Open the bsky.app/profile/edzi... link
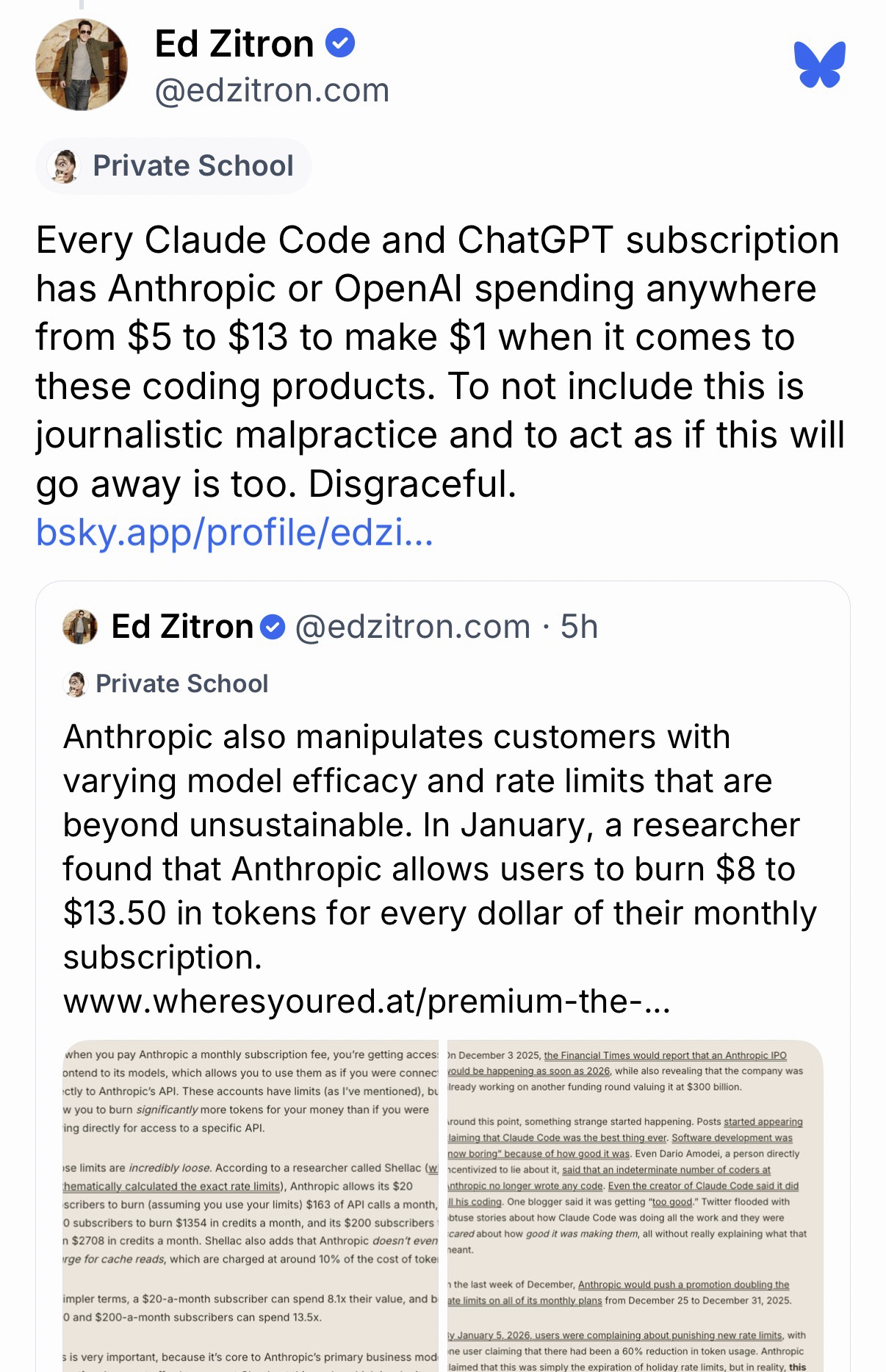 [x=234, y=533]
